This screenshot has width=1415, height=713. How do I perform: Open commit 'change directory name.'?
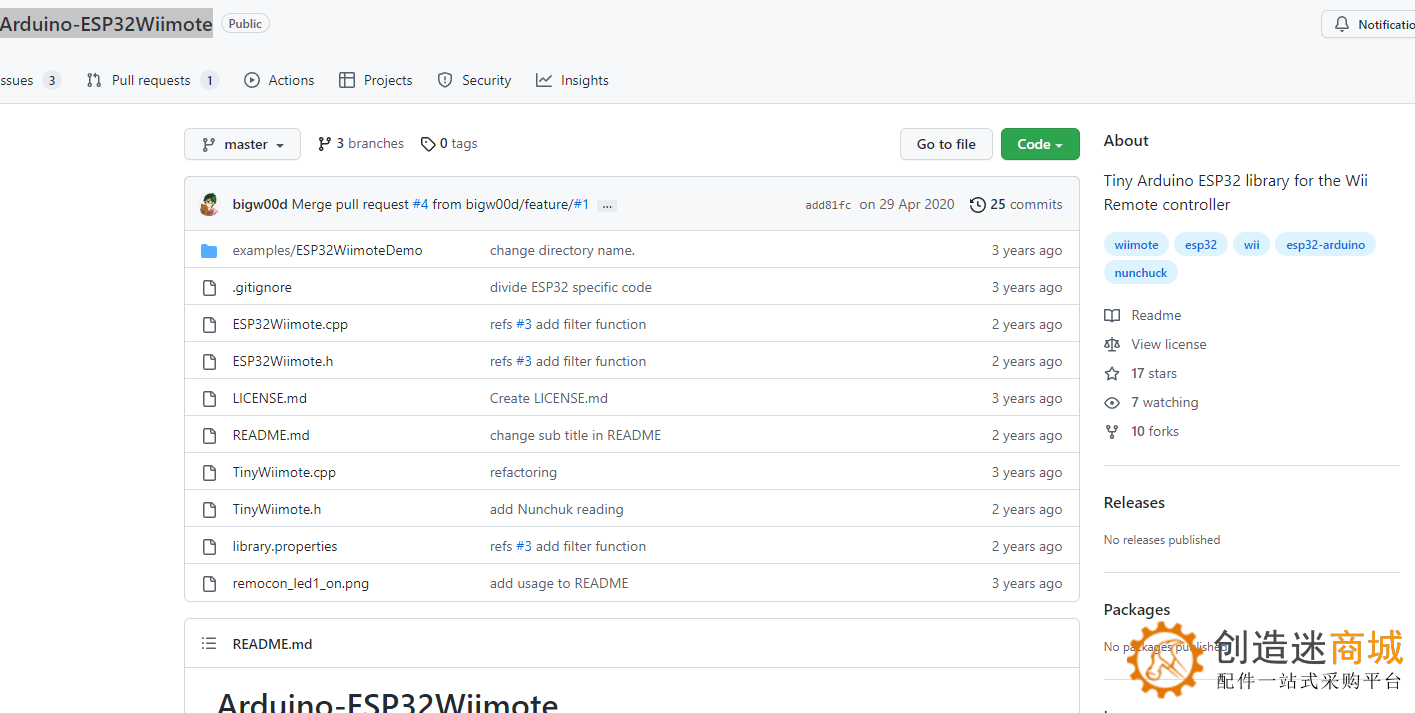[562, 250]
